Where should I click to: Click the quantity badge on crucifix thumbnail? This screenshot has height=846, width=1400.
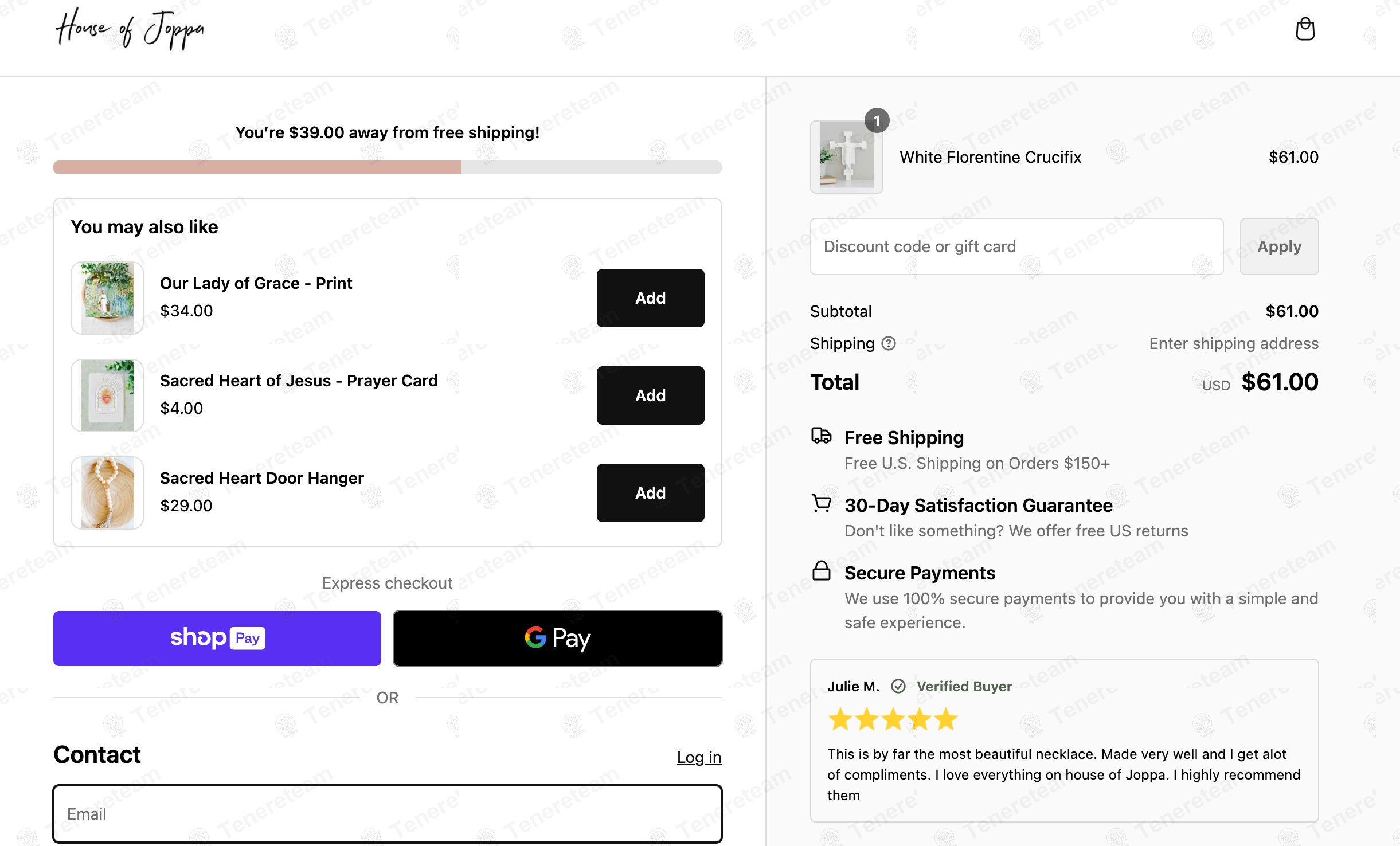(x=877, y=120)
